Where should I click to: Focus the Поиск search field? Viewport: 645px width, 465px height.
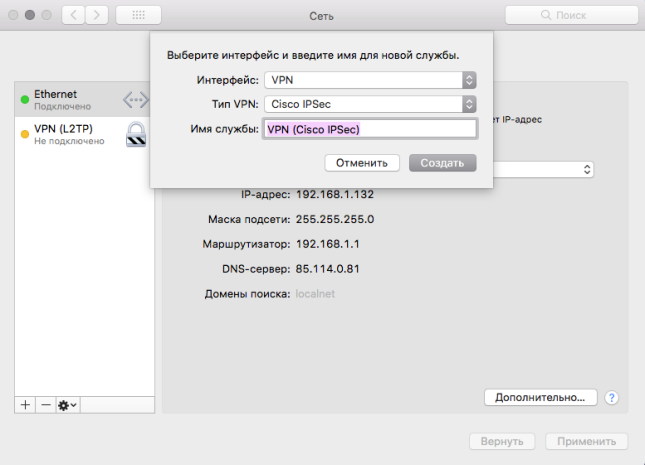[x=571, y=15]
